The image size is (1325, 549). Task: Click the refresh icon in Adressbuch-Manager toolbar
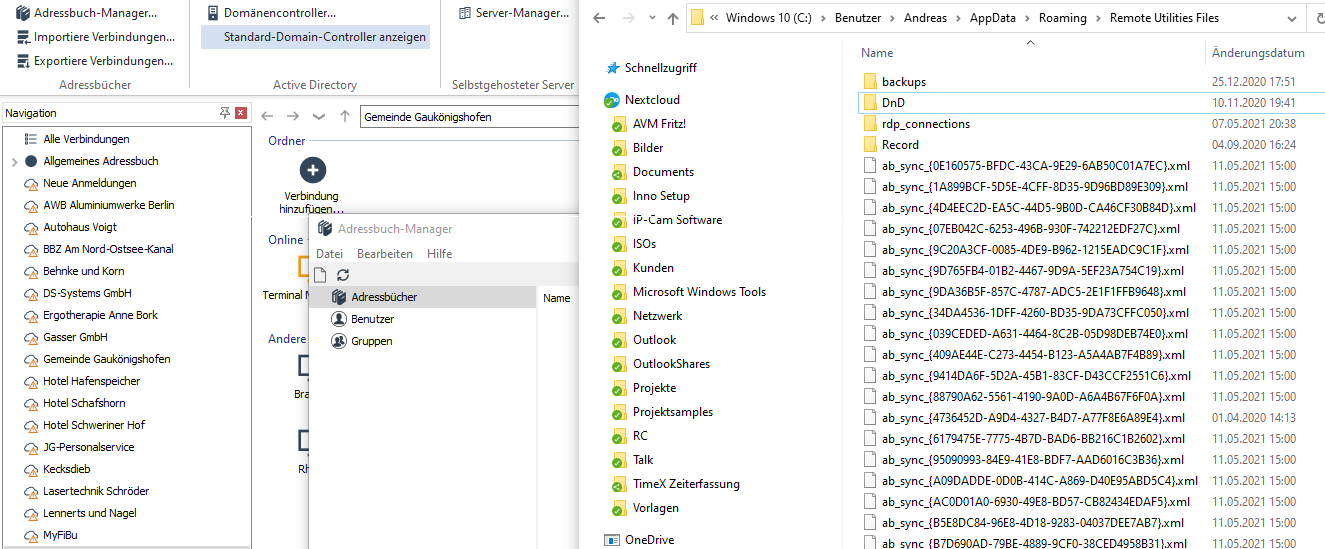(343, 275)
